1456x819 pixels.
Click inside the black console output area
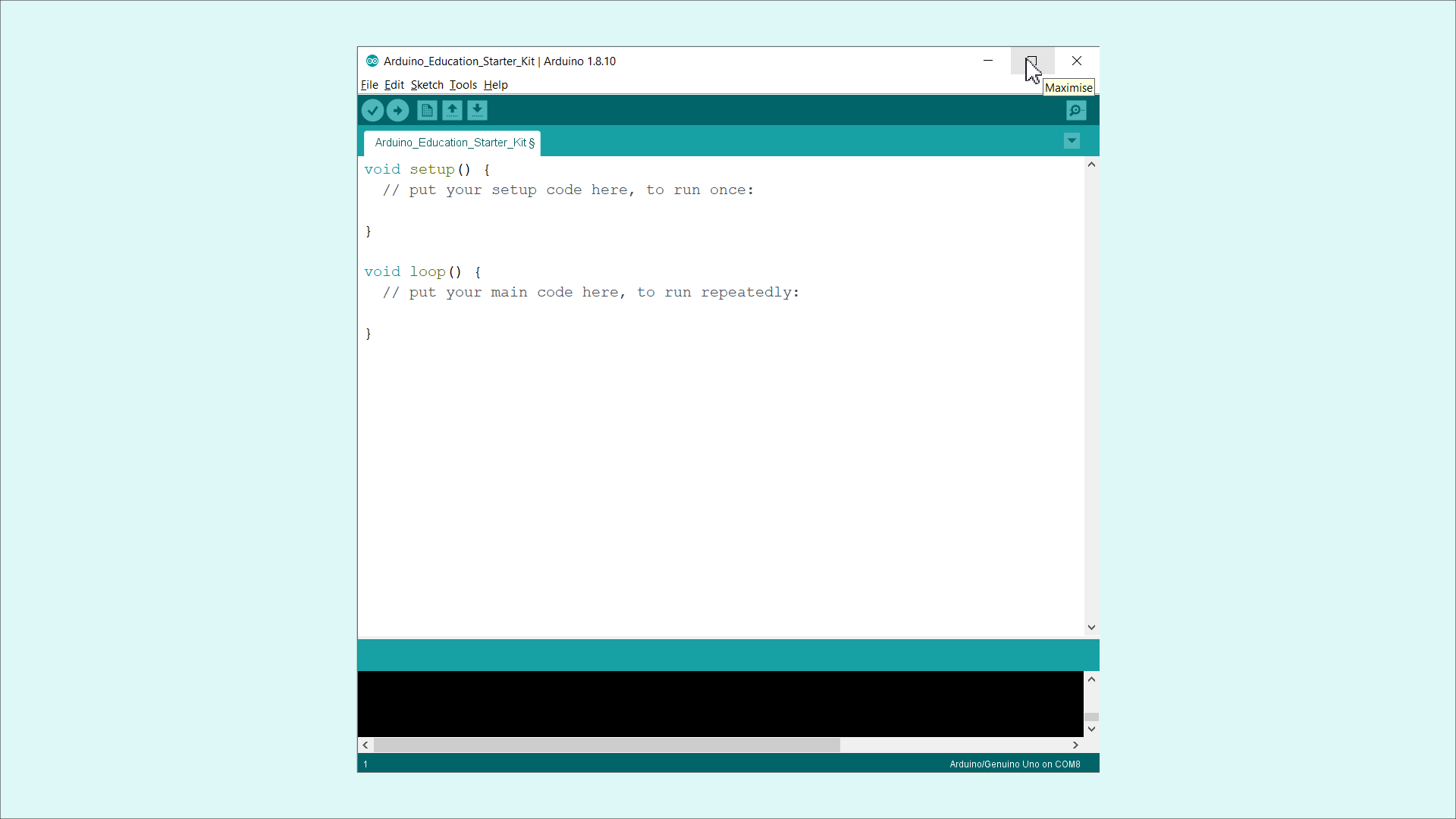[720, 704]
